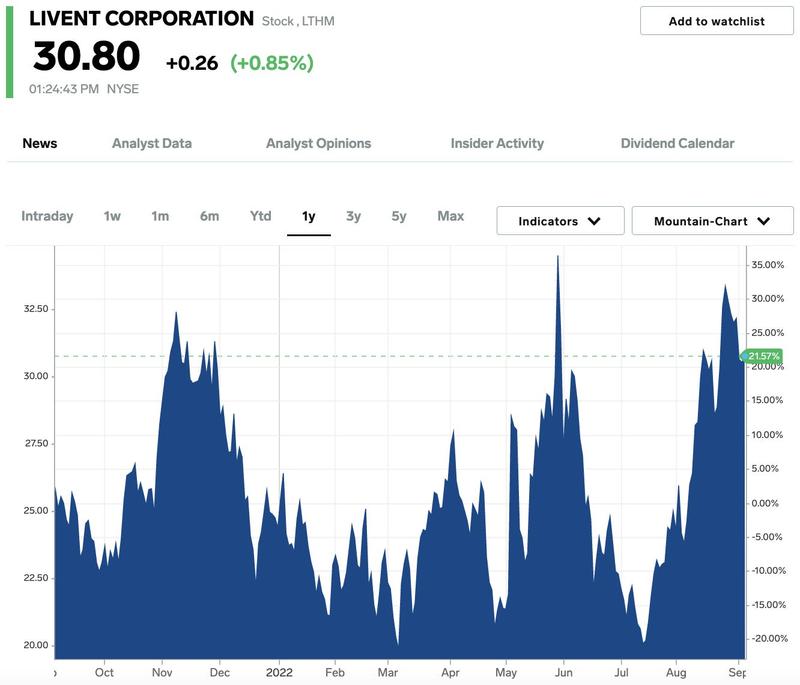
Task: Click the 27.50 price axis label
Action: pos(36,444)
